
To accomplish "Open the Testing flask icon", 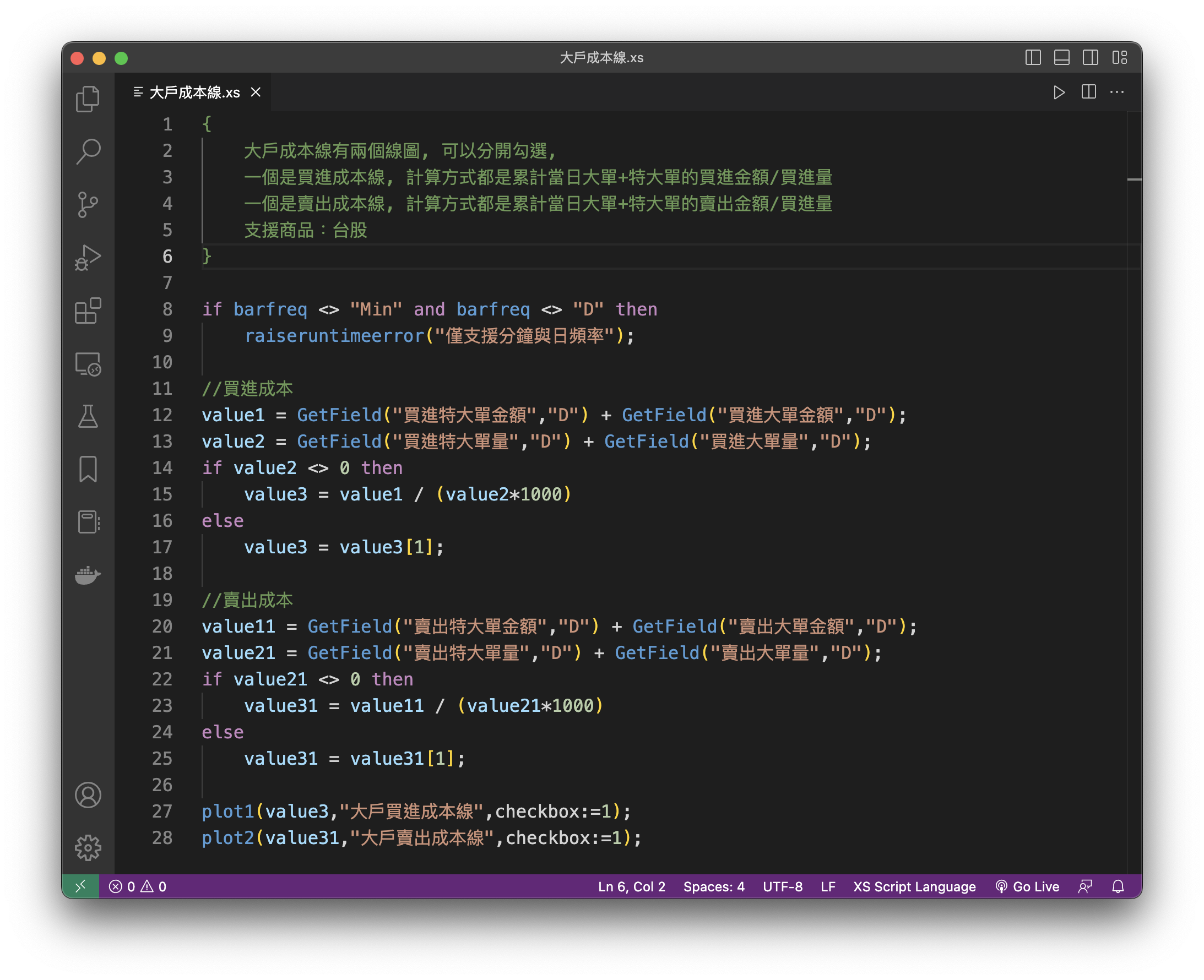I will click(x=88, y=417).
